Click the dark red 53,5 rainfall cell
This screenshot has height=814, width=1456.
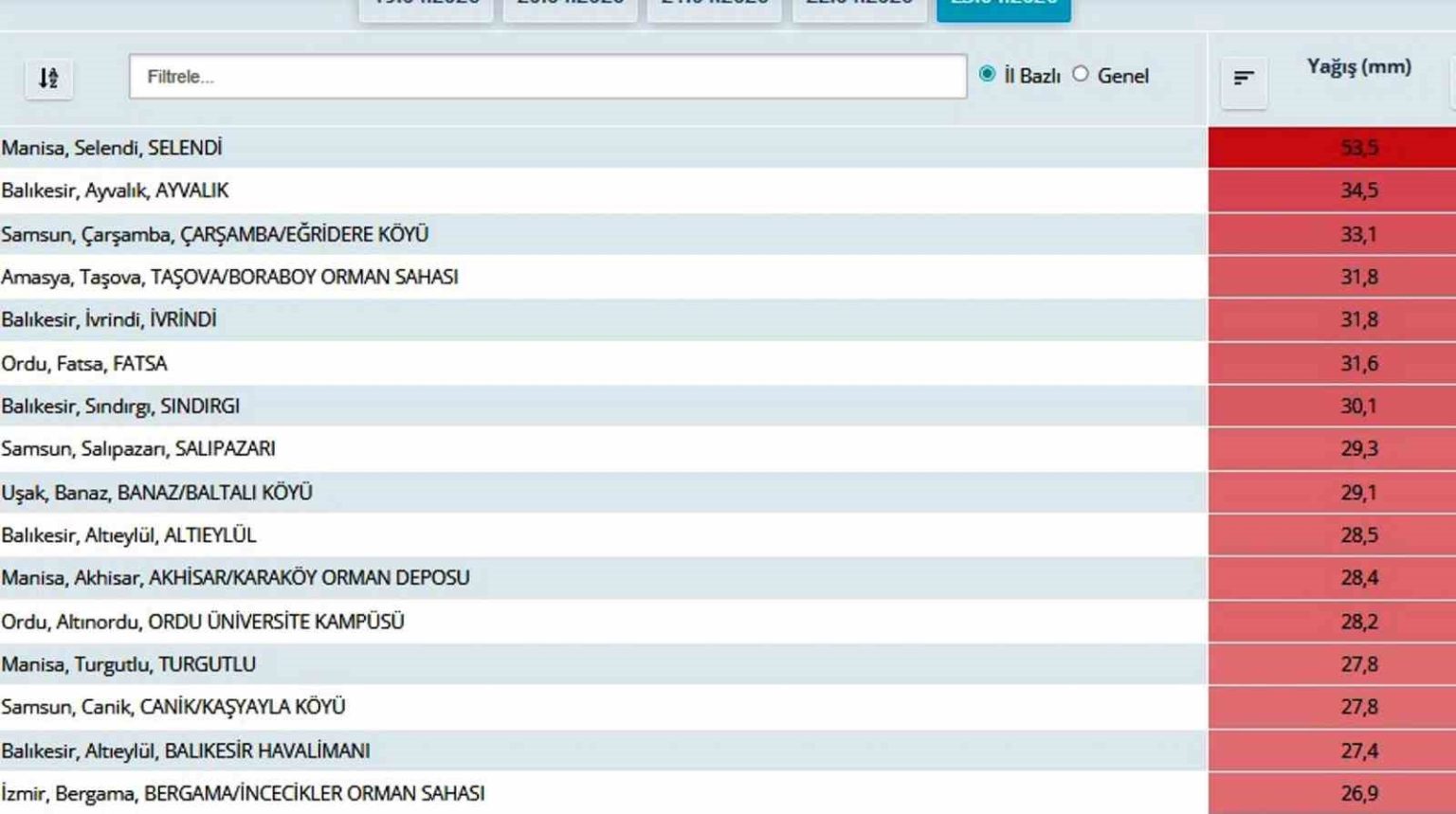tap(1358, 148)
